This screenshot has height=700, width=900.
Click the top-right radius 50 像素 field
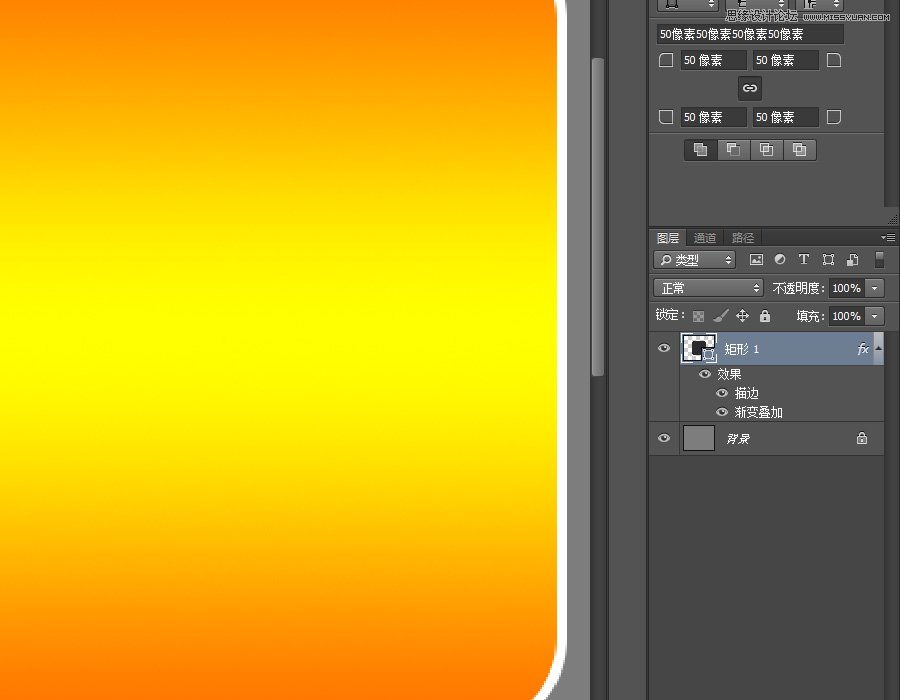(785, 60)
